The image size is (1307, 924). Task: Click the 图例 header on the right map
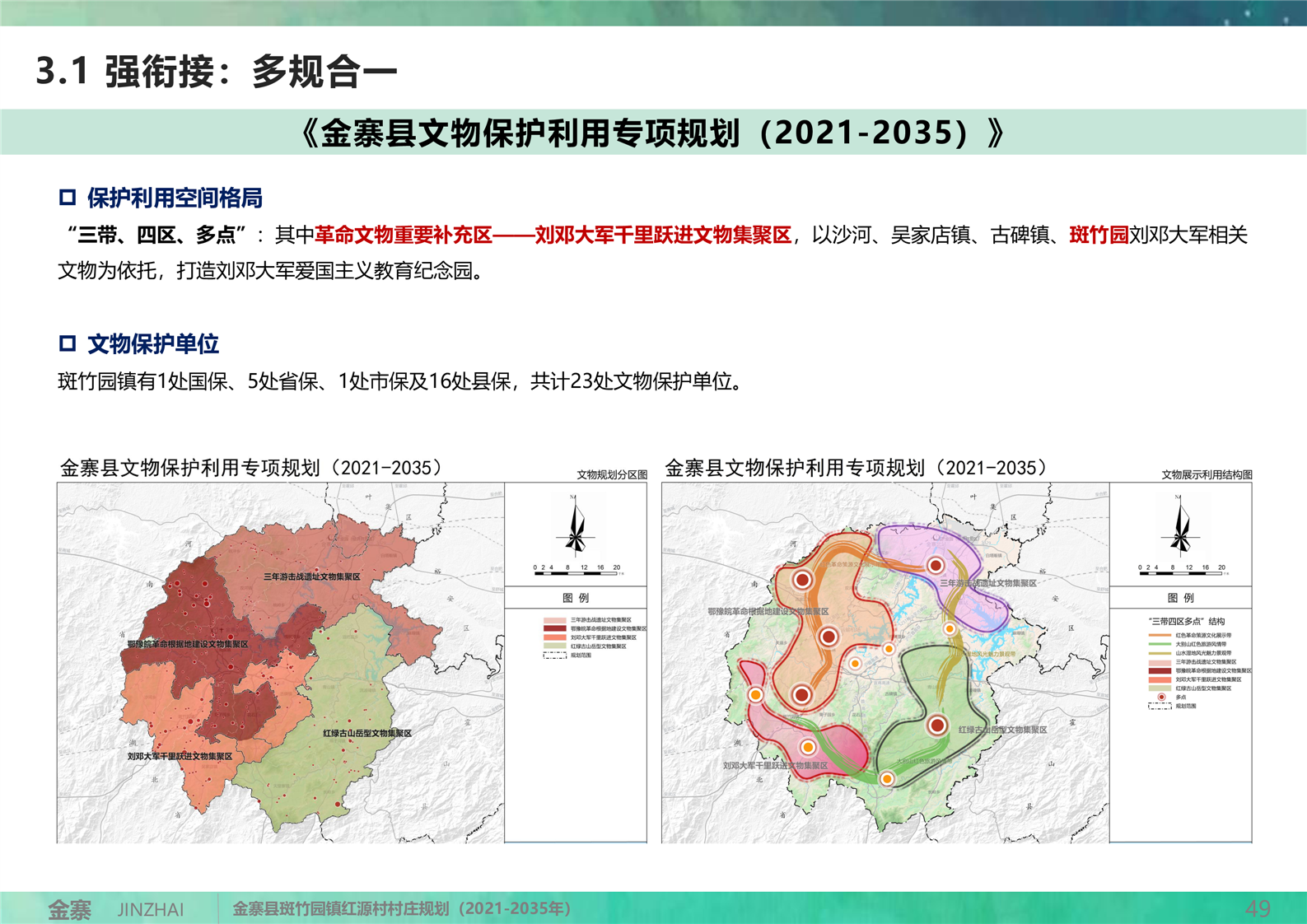pos(1180,598)
